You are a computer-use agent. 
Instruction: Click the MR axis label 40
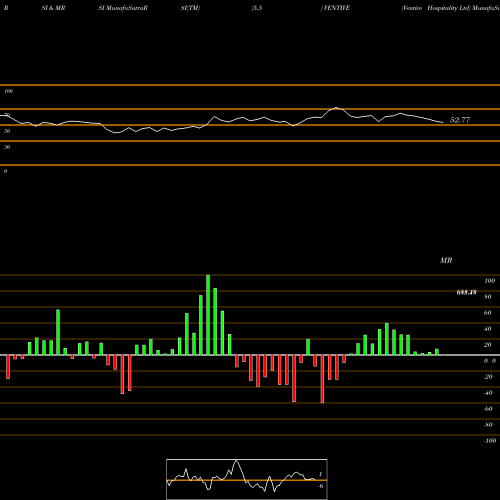point(488,329)
